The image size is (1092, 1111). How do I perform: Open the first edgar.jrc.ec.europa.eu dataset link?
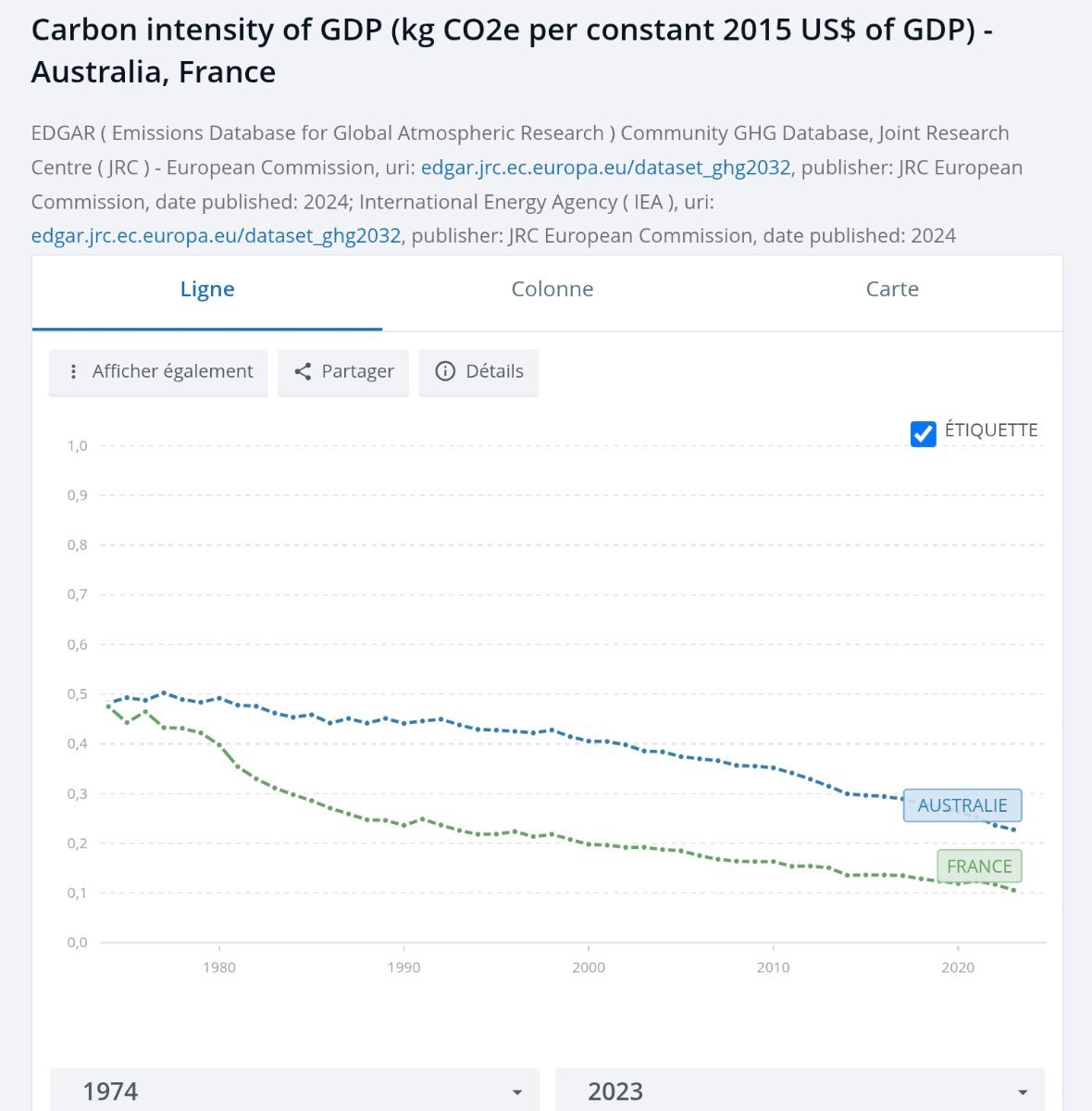[x=605, y=169]
